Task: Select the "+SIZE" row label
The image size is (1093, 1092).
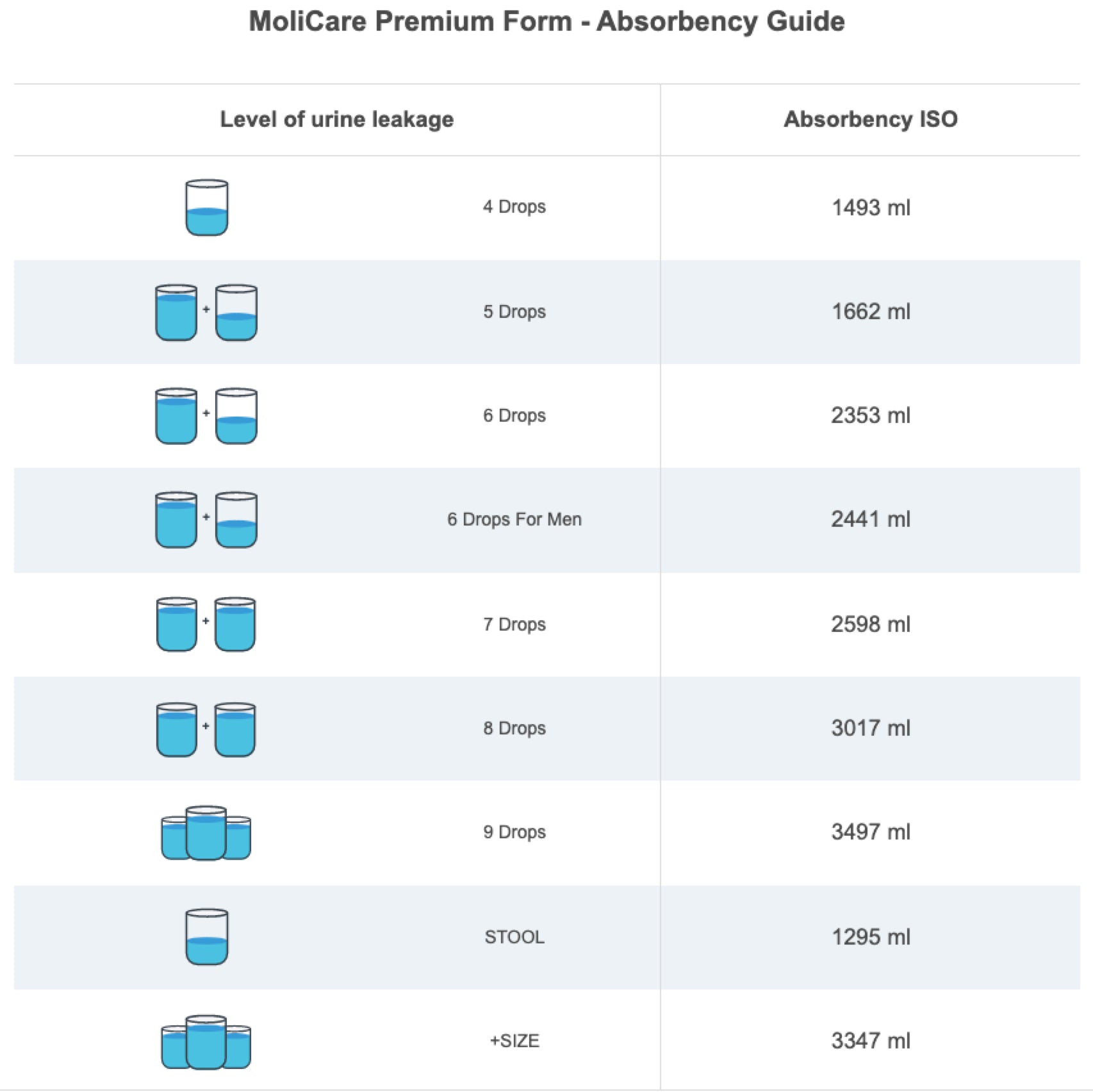Action: coord(514,1041)
